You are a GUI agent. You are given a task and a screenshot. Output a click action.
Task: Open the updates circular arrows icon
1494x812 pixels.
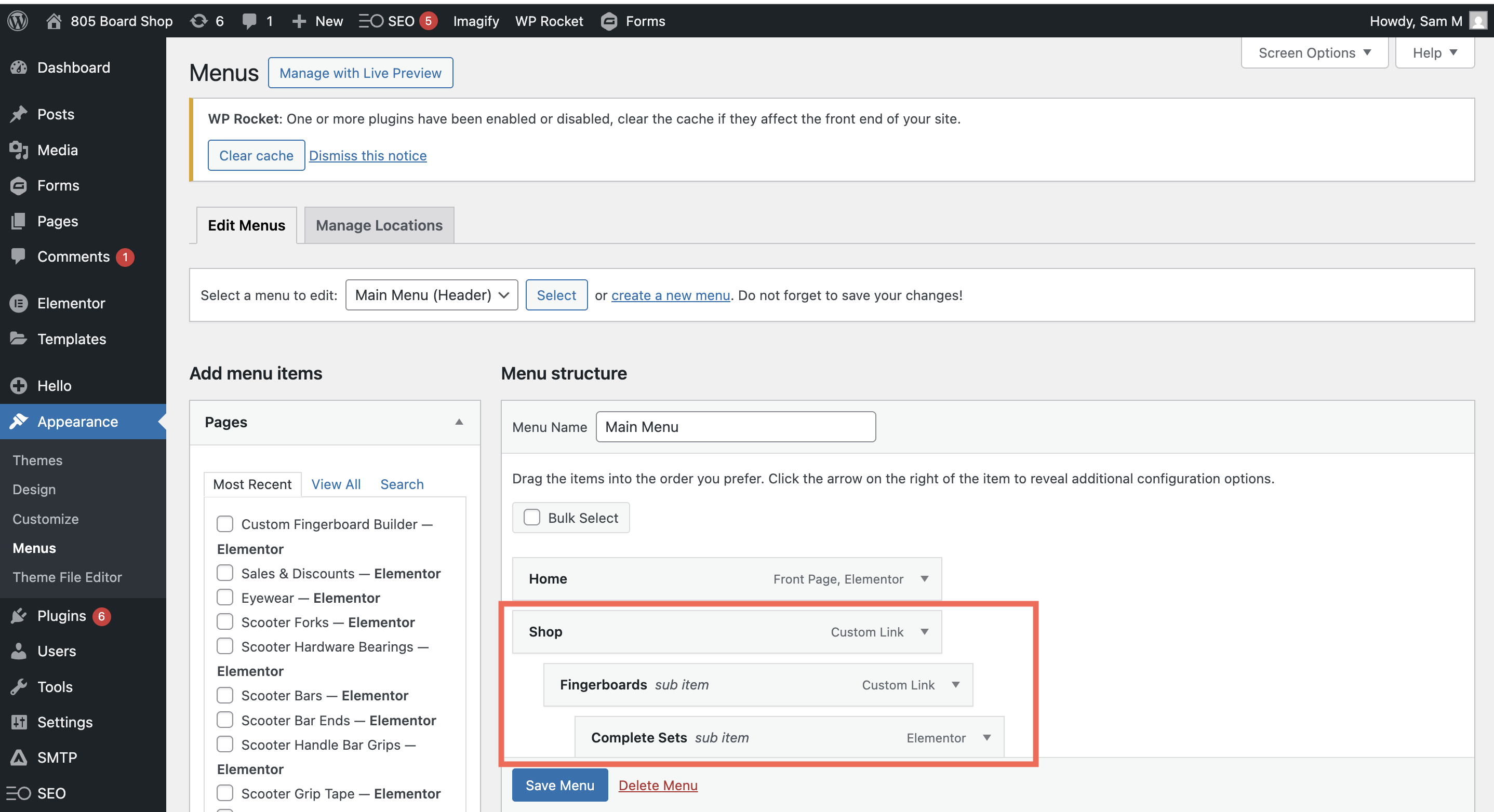point(199,21)
